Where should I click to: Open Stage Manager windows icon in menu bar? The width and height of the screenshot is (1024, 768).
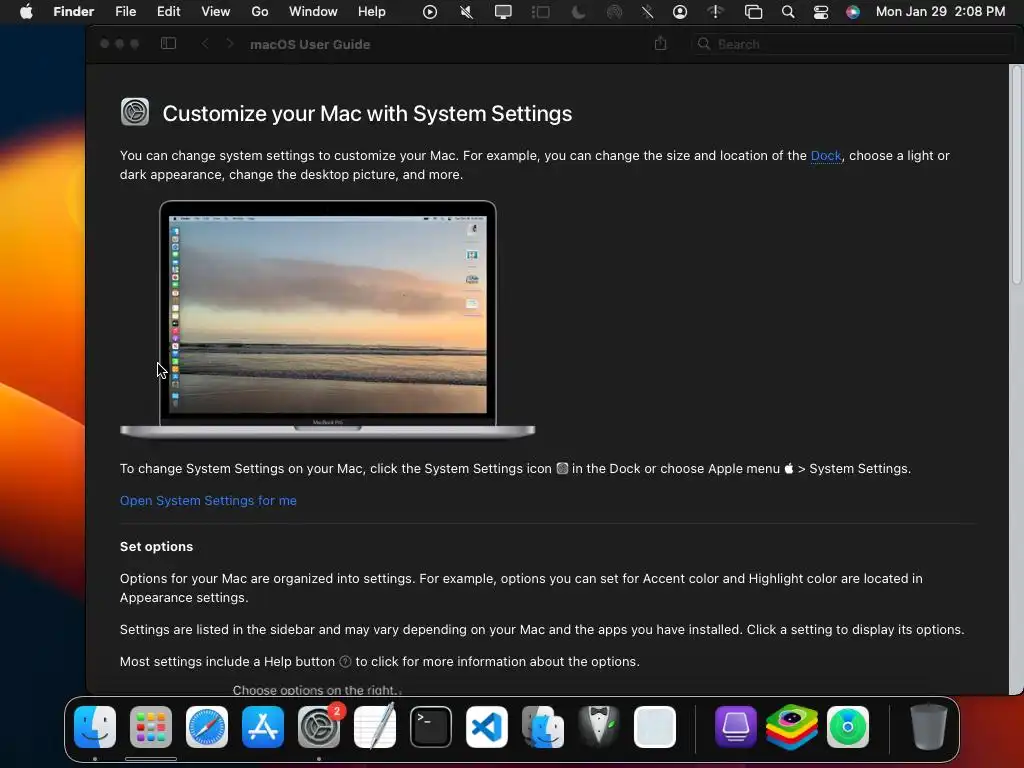click(x=753, y=12)
